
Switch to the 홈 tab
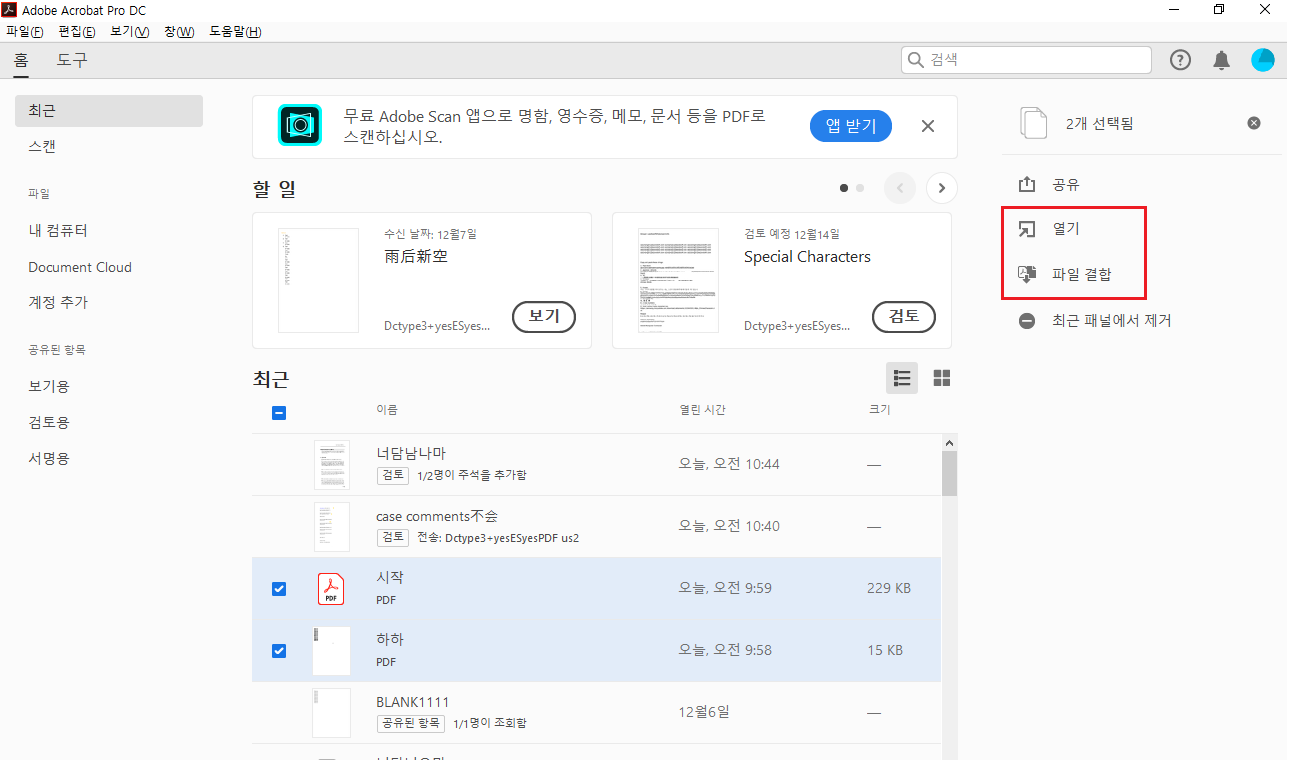pos(21,60)
